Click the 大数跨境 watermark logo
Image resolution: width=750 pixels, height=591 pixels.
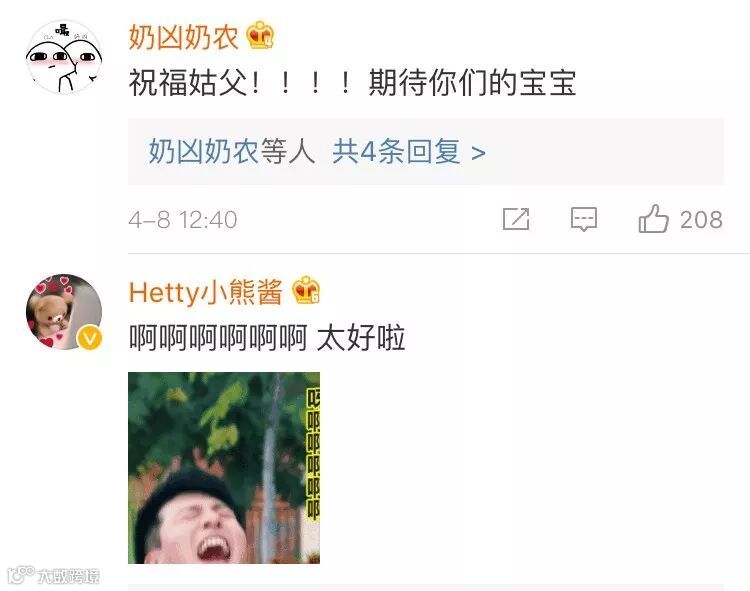[54, 575]
